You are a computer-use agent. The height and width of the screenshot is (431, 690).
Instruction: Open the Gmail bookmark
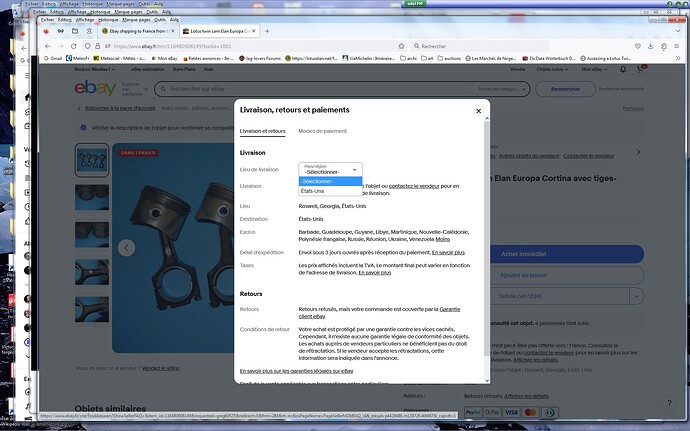click(53, 58)
